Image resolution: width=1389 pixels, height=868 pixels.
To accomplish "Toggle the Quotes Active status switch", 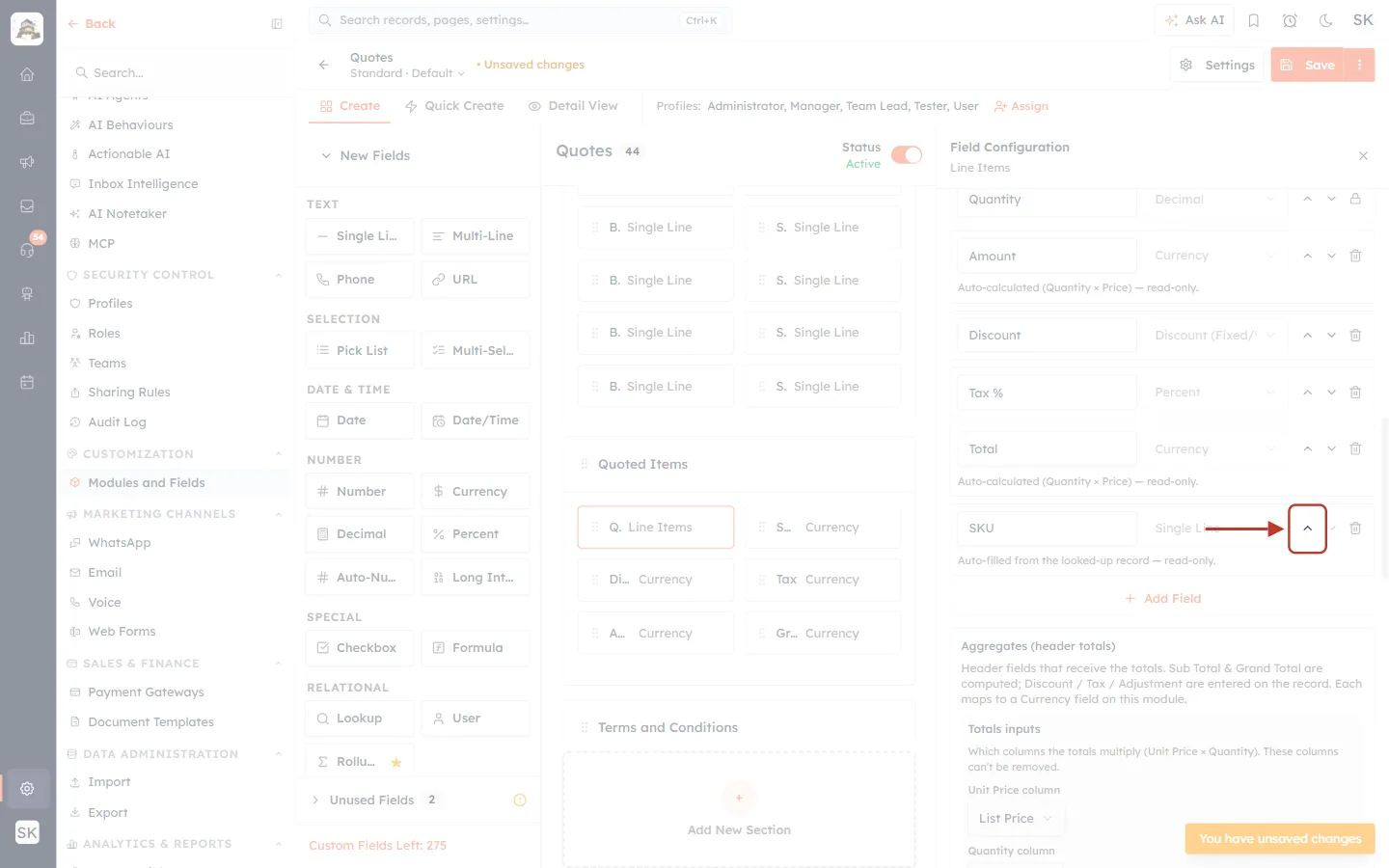I will point(907,155).
